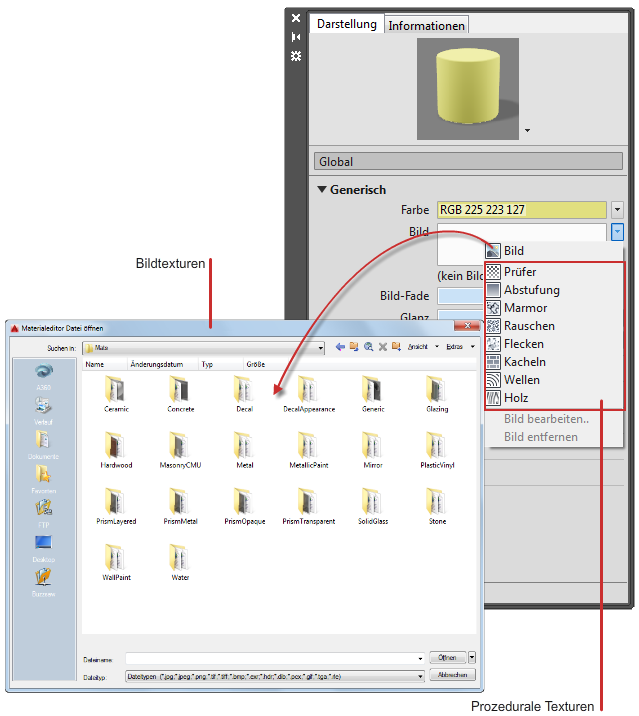Click the web search icon in dialog toolbar
Image resolution: width=639 pixels, height=716 pixels.
click(x=369, y=347)
